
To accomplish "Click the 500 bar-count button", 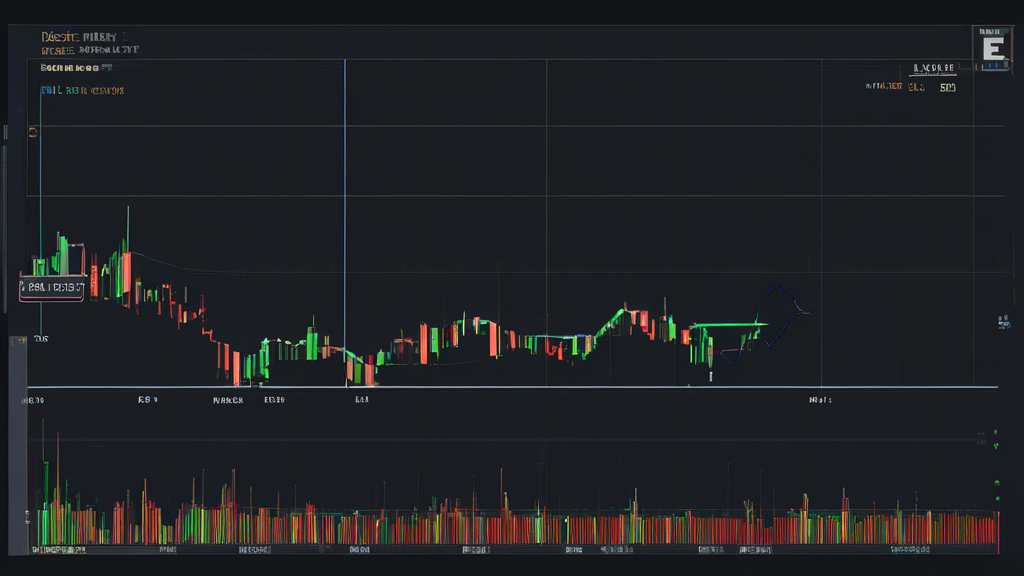I will click(948, 86).
